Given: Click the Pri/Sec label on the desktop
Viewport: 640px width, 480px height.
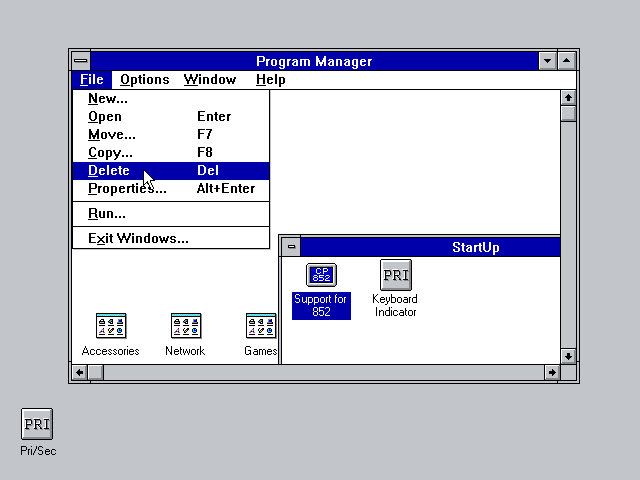Looking at the screenshot, I should coord(38,451).
